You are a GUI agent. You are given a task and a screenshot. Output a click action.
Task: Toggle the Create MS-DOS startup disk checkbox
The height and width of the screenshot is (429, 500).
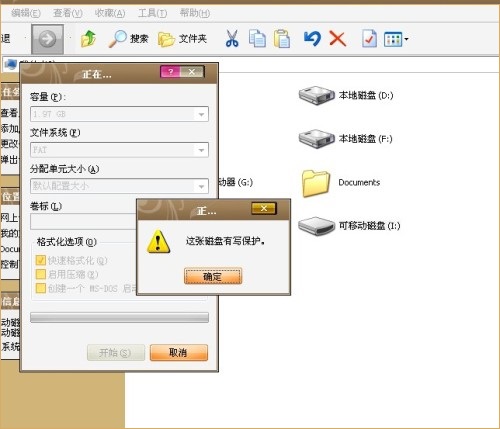pos(40,288)
